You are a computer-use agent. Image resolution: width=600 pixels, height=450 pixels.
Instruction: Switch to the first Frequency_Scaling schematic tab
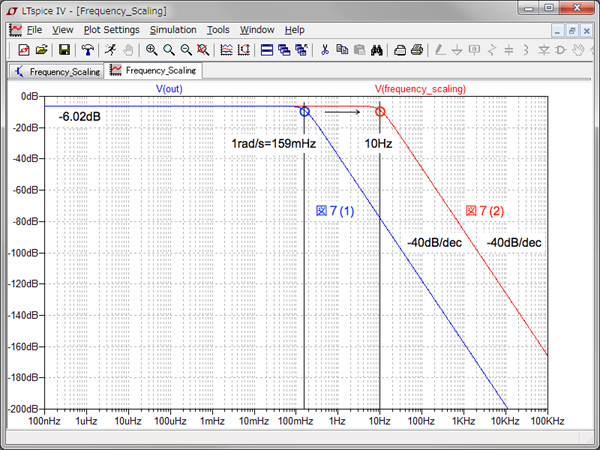coord(56,71)
